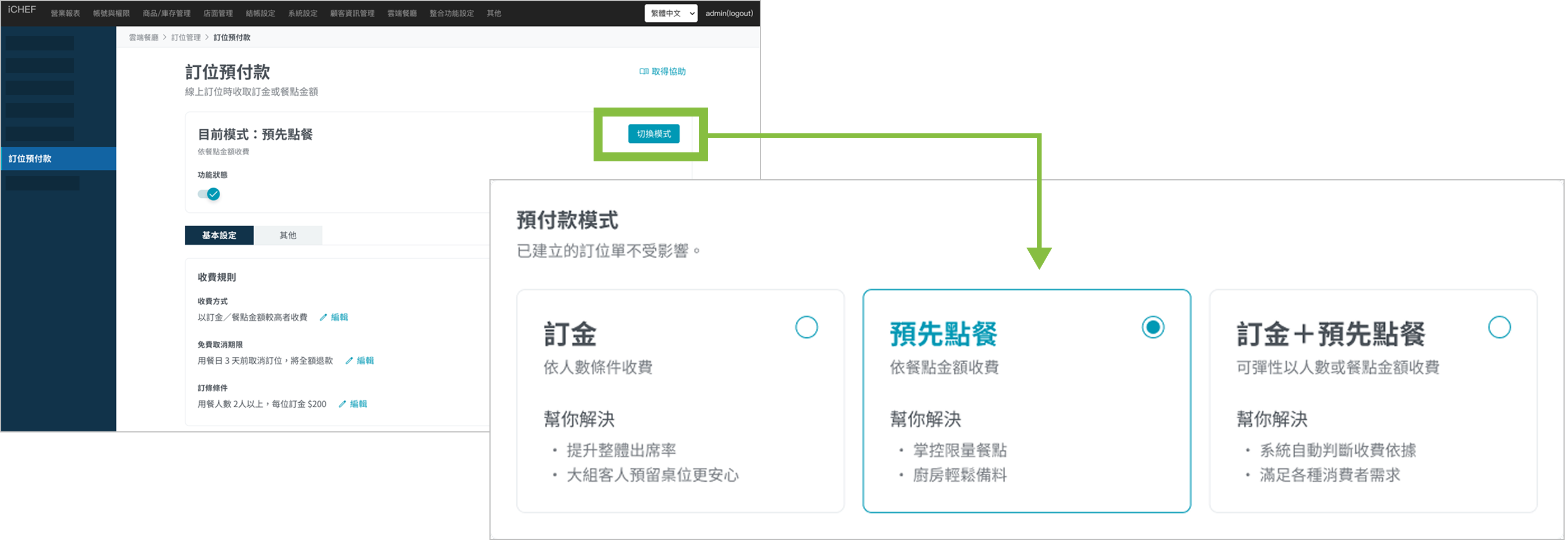Choose the 訂金＋預先點餐 radio option
This screenshot has width=1568, height=540.
point(1499,328)
